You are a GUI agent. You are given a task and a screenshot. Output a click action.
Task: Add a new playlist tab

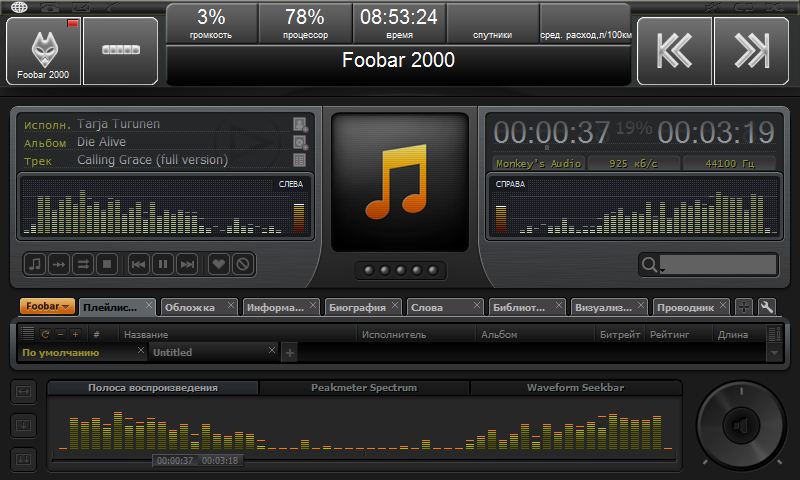(290, 352)
